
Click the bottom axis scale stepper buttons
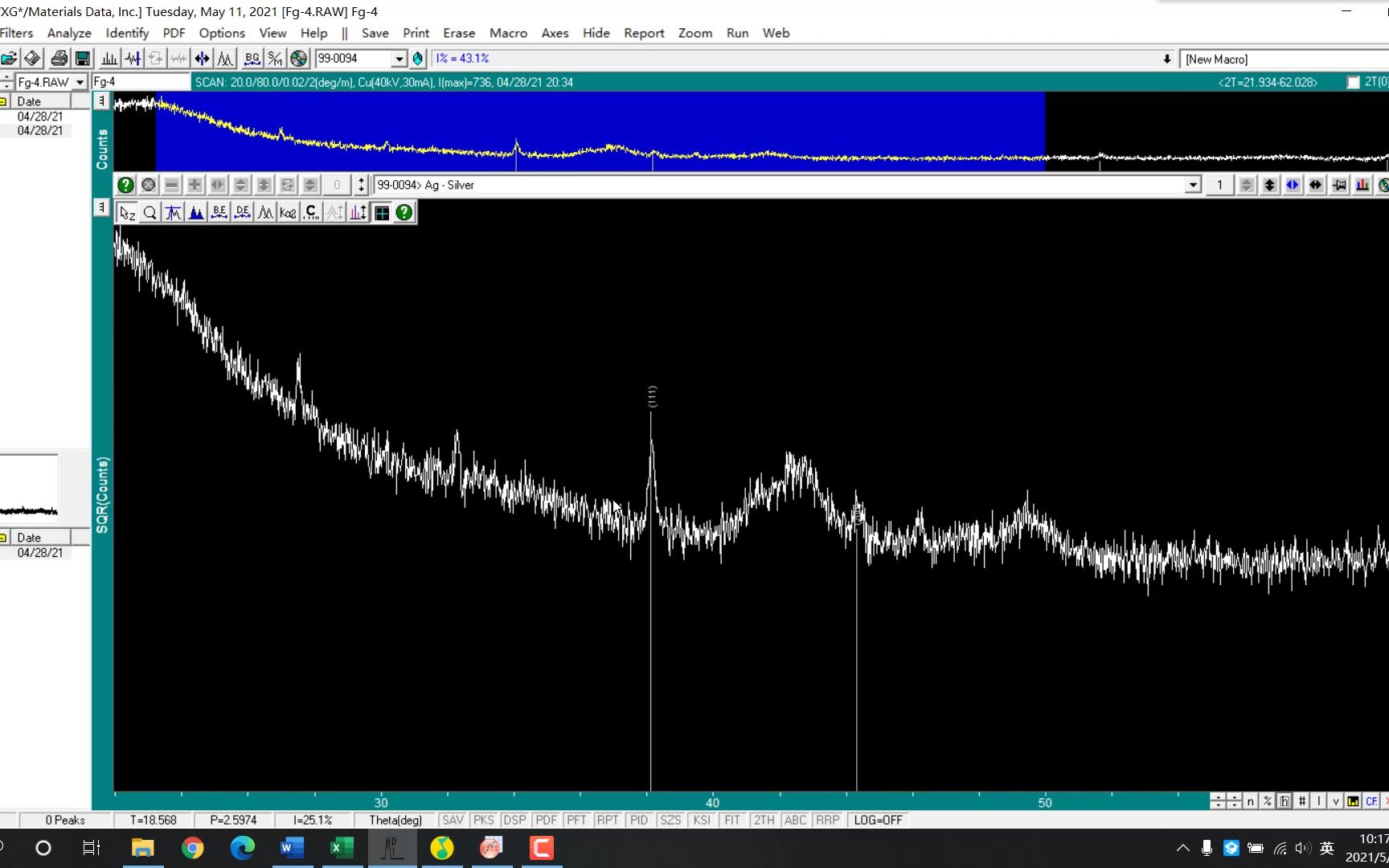[x=1226, y=801]
